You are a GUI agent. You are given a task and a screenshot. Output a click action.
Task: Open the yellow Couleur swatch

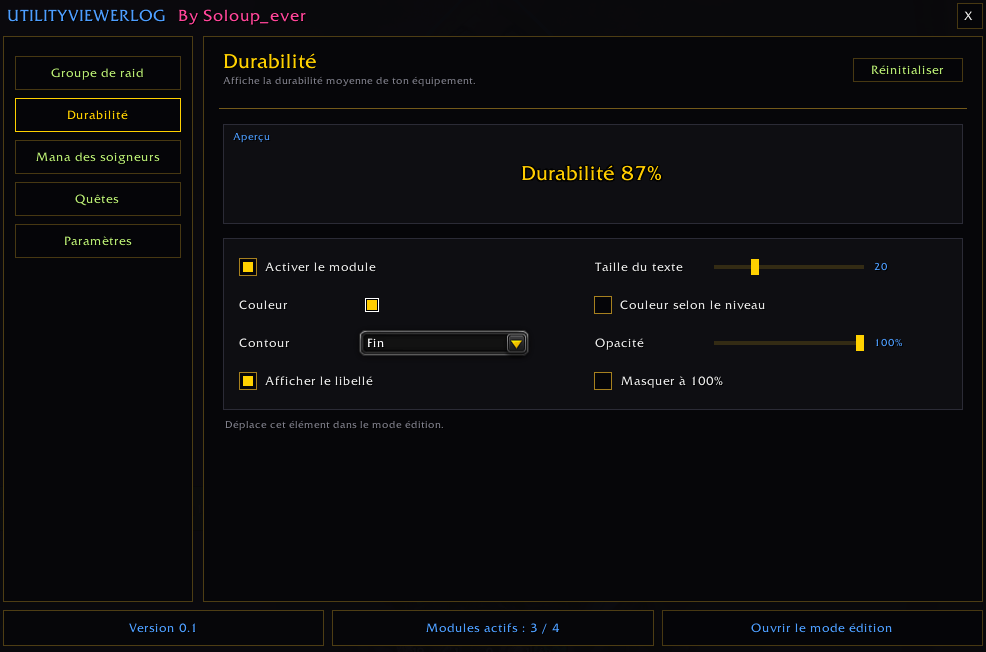[x=372, y=305]
